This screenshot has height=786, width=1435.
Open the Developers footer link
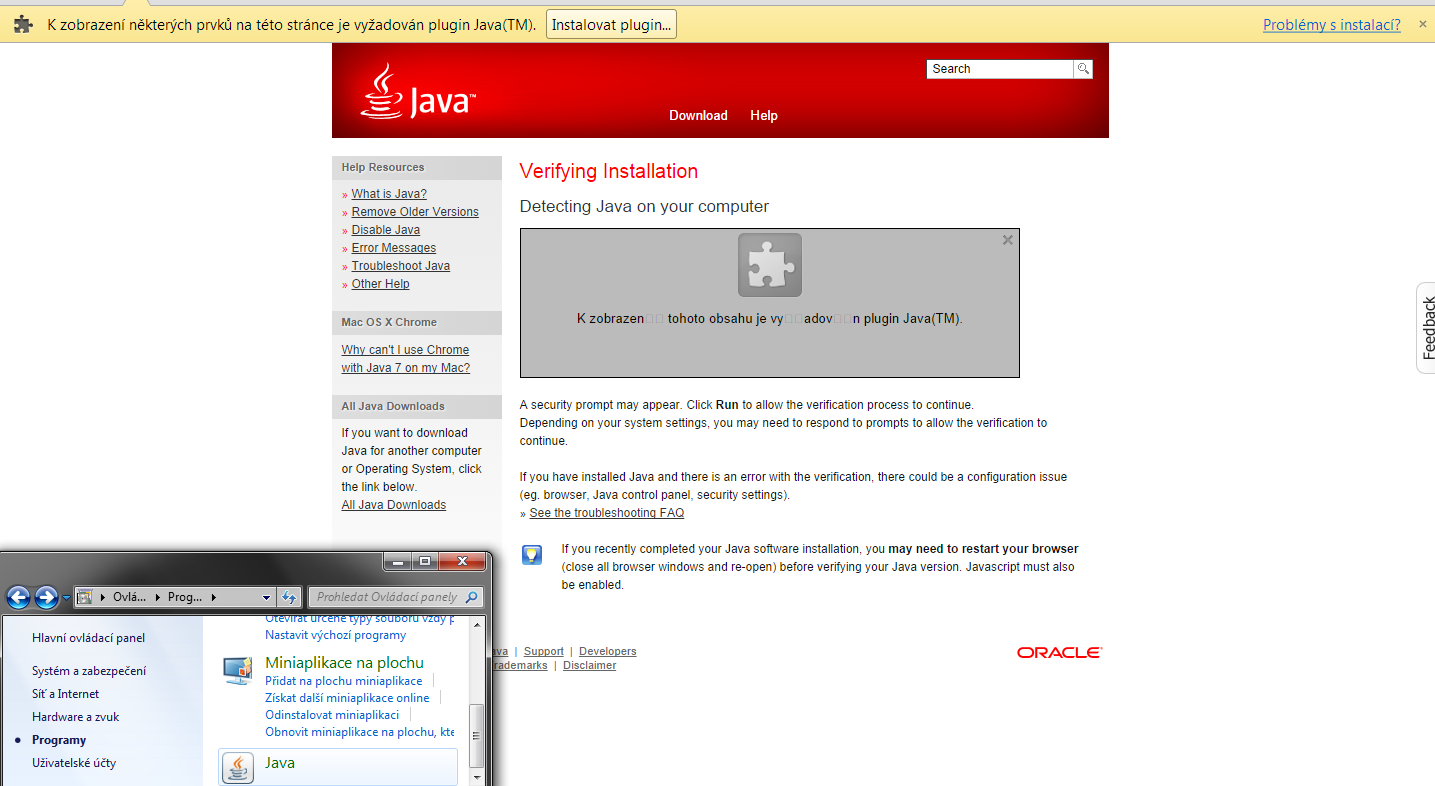(x=608, y=652)
